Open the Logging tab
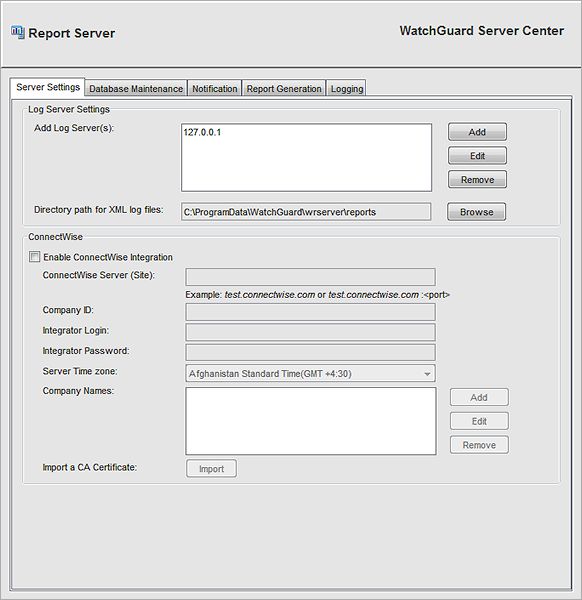 point(347,89)
